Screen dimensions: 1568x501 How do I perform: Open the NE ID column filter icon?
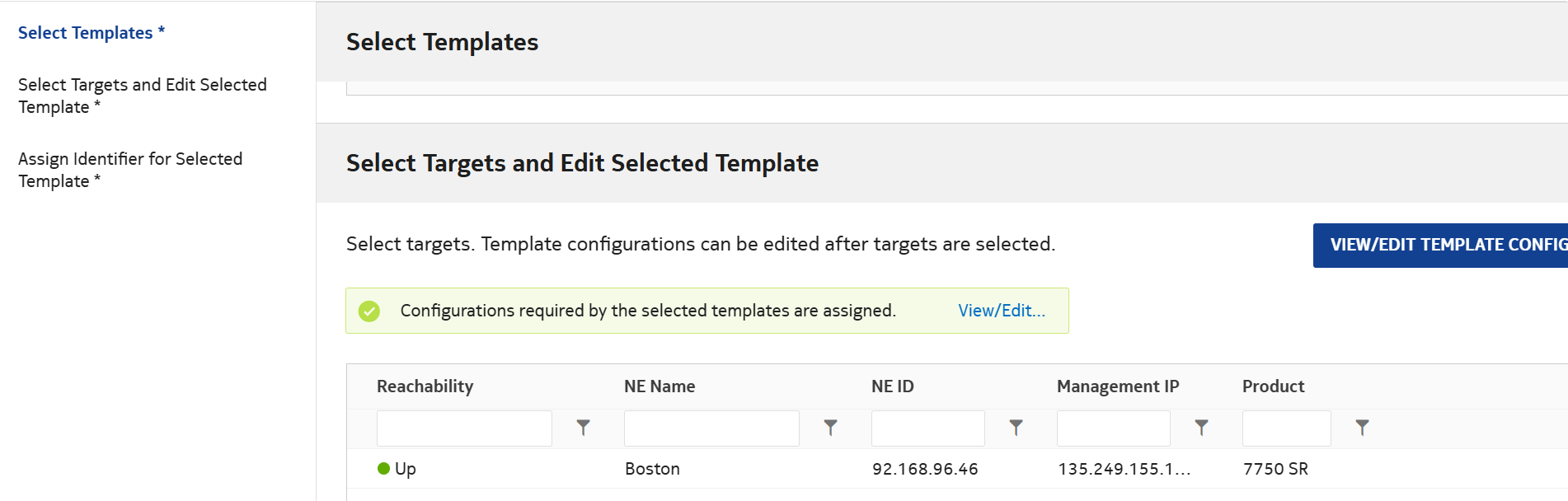click(1016, 428)
